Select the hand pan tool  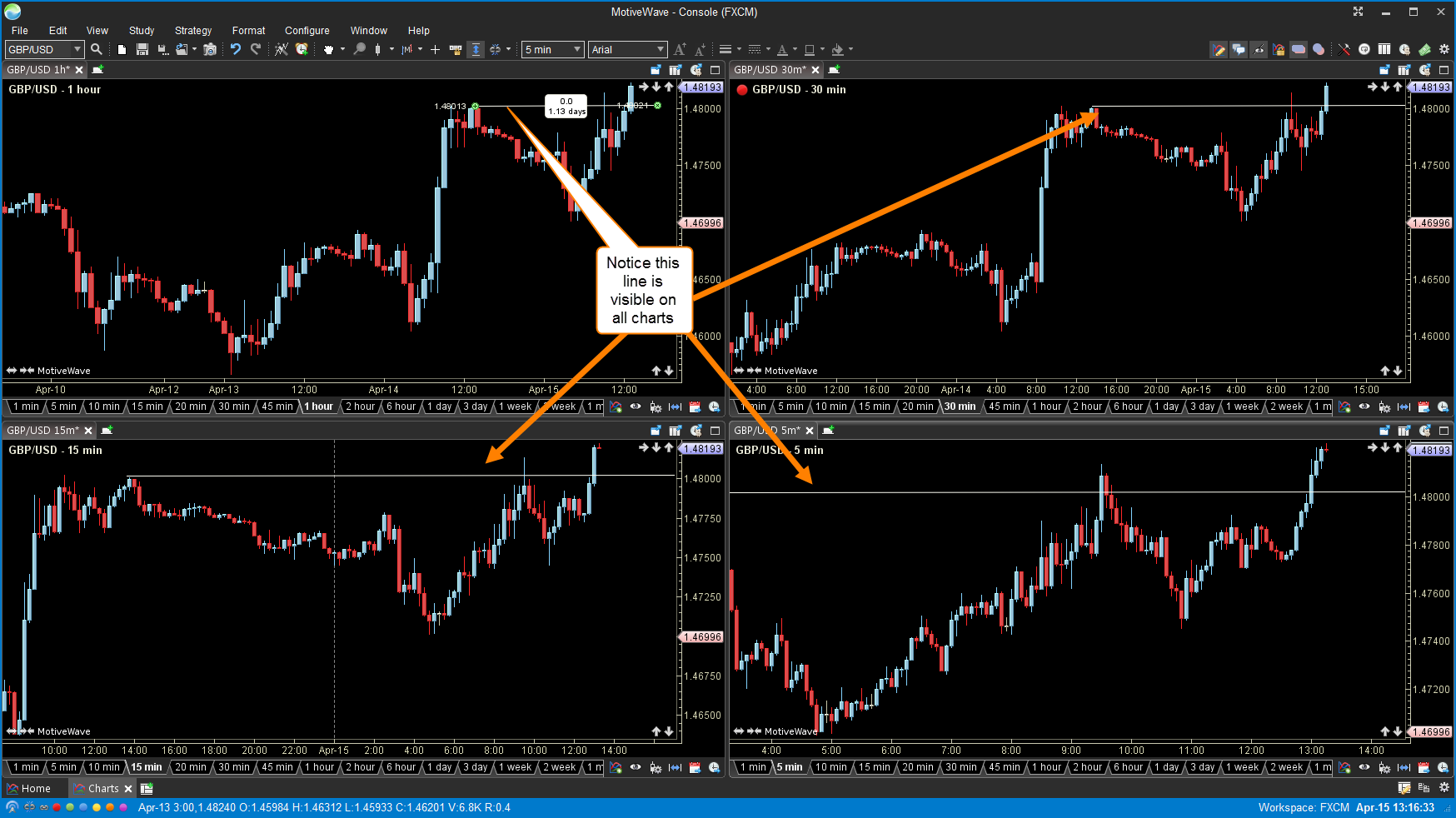(x=328, y=49)
